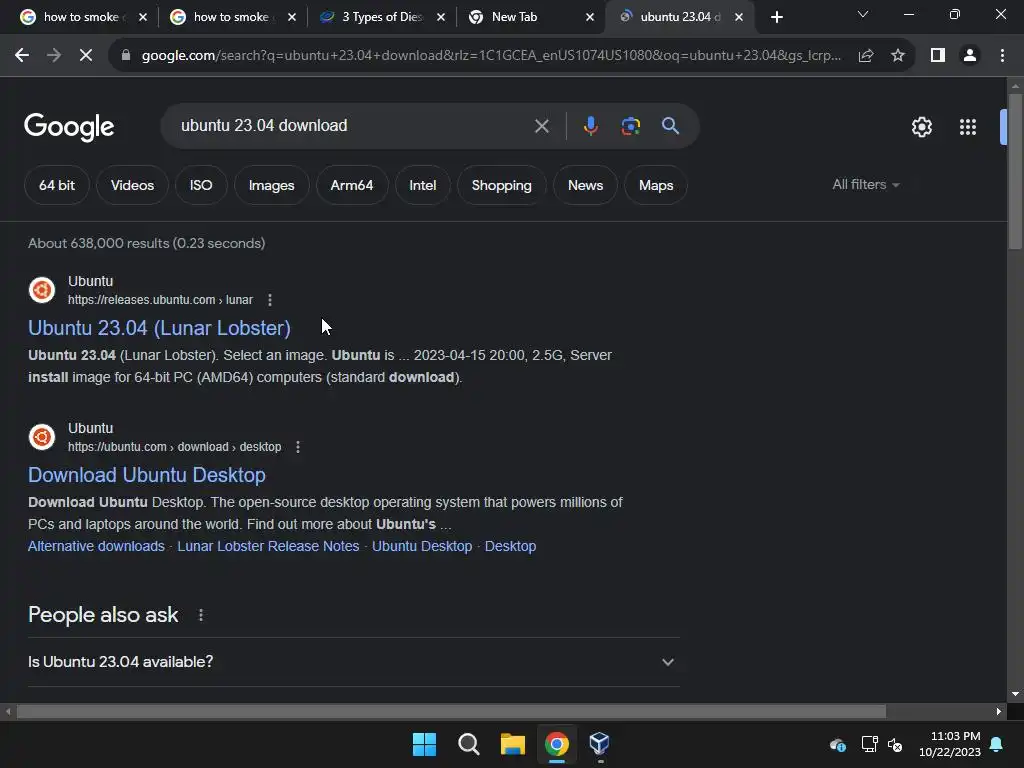Open a new tab with the plus button
Viewport: 1024px width, 768px height.
[776, 17]
